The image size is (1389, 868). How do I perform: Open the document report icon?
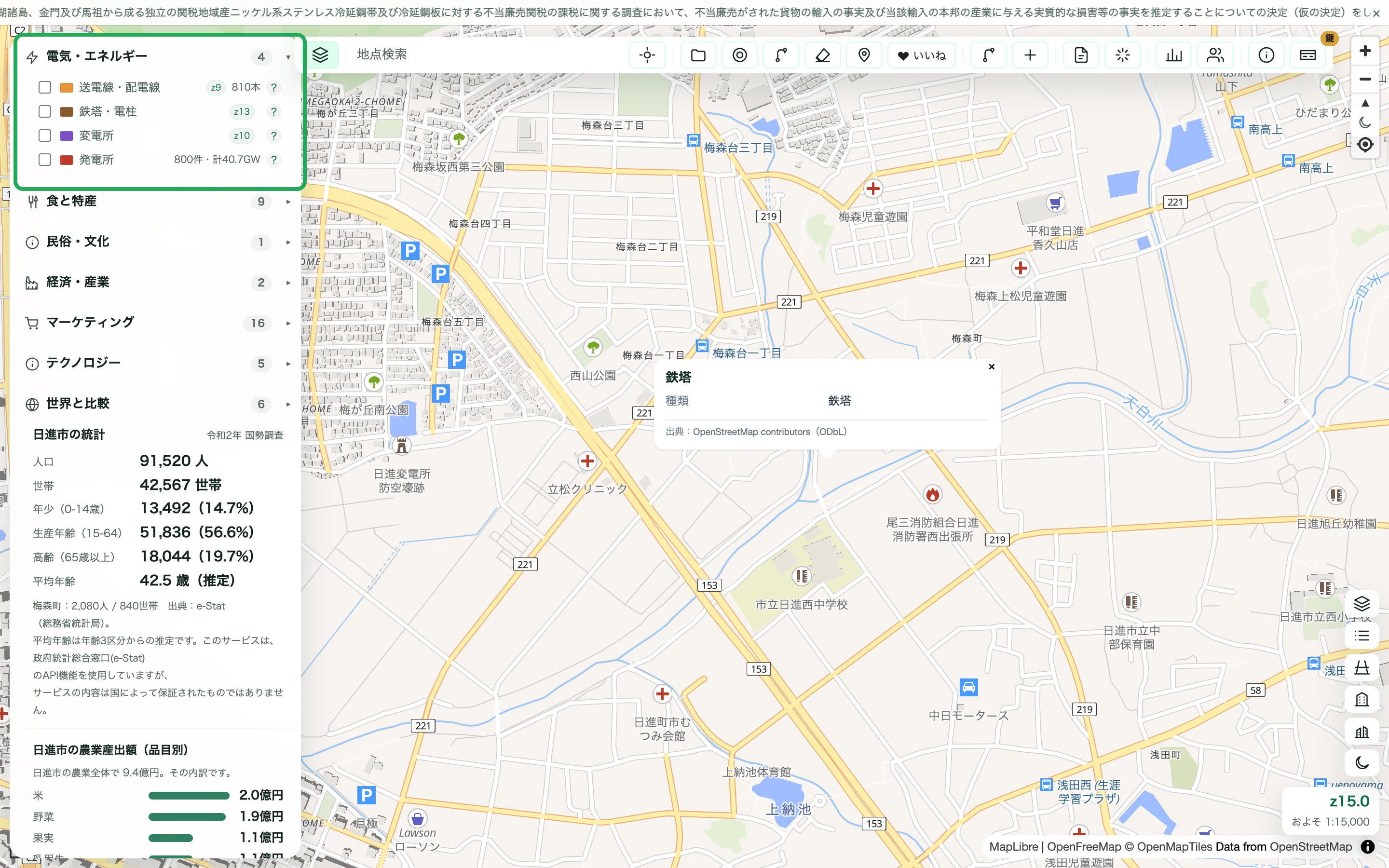coord(1081,55)
